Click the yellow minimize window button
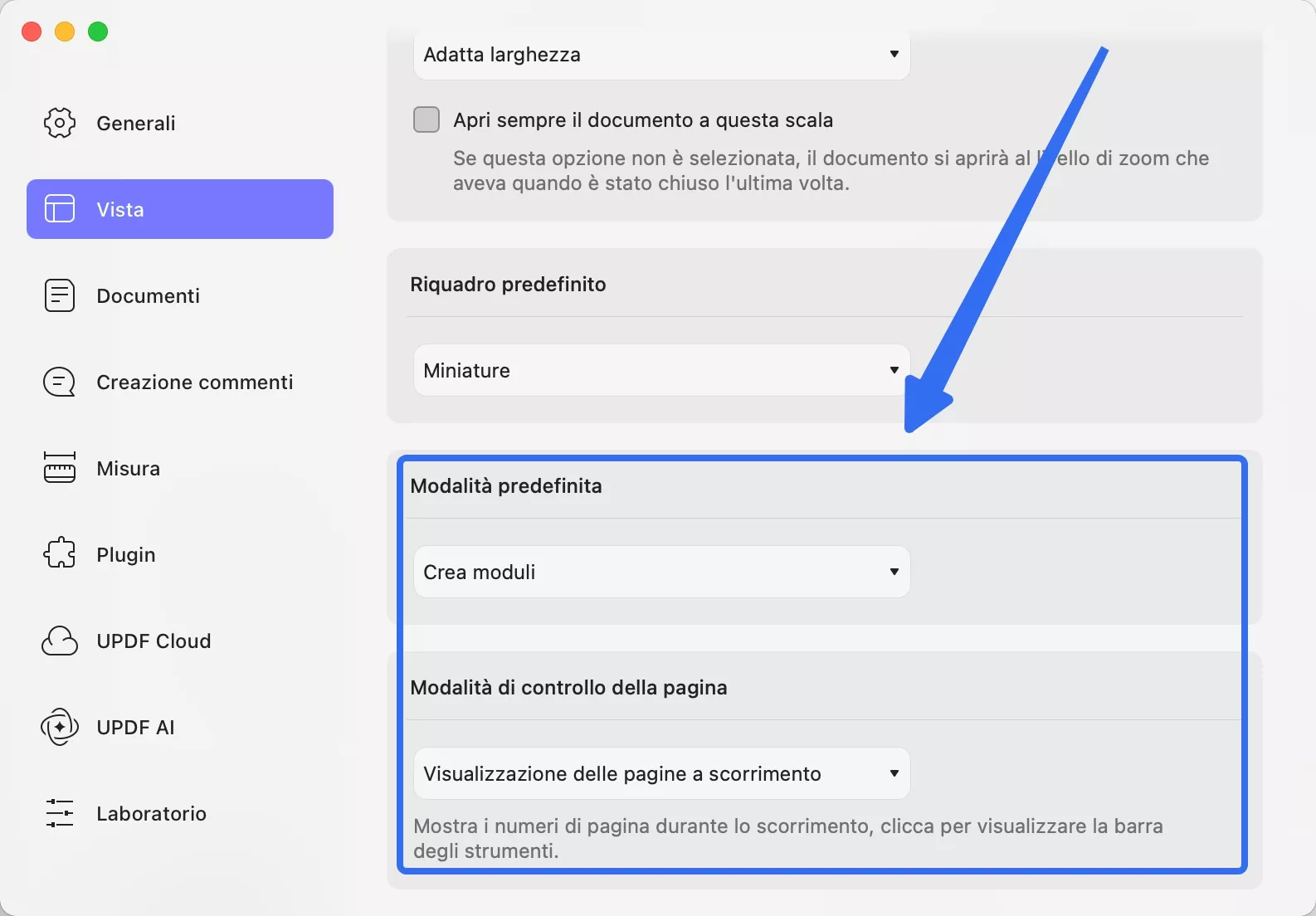This screenshot has height=916, width=1316. point(65,32)
